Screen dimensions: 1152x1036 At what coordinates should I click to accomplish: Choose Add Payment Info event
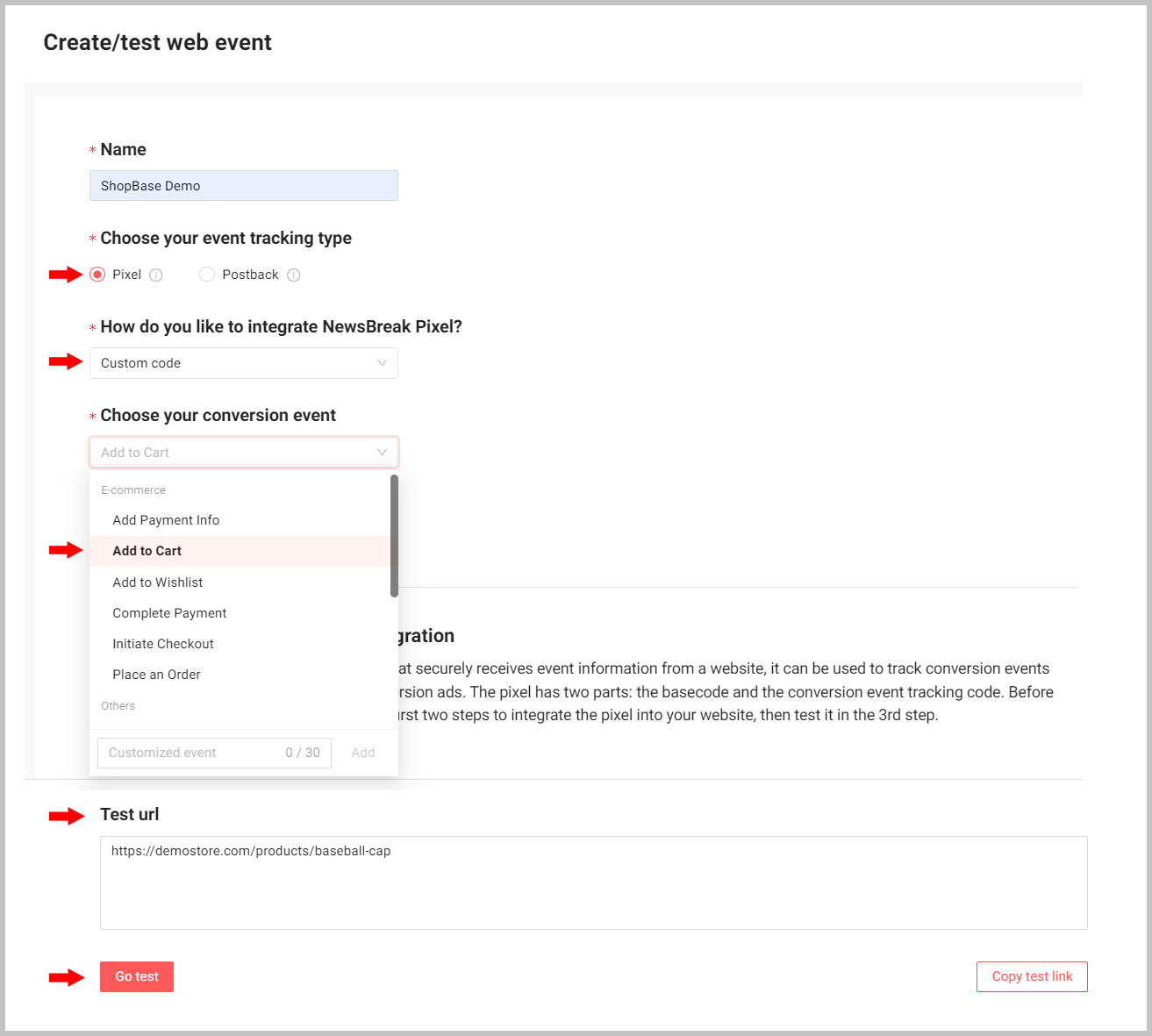click(166, 520)
